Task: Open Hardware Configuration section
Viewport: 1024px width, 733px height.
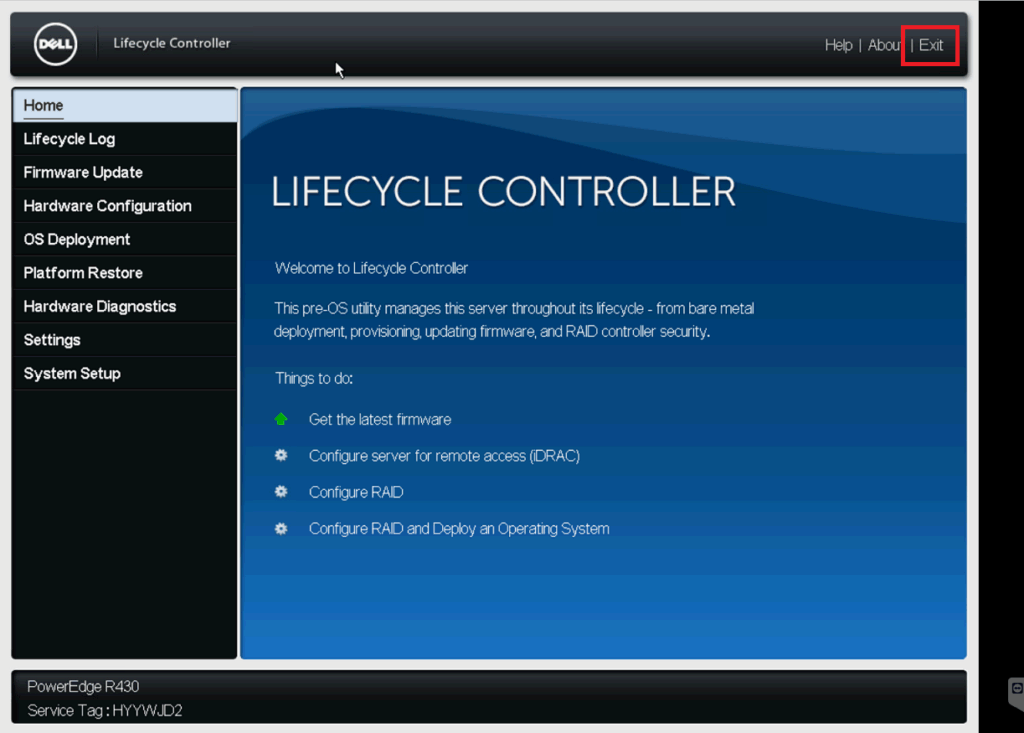Action: coord(125,206)
